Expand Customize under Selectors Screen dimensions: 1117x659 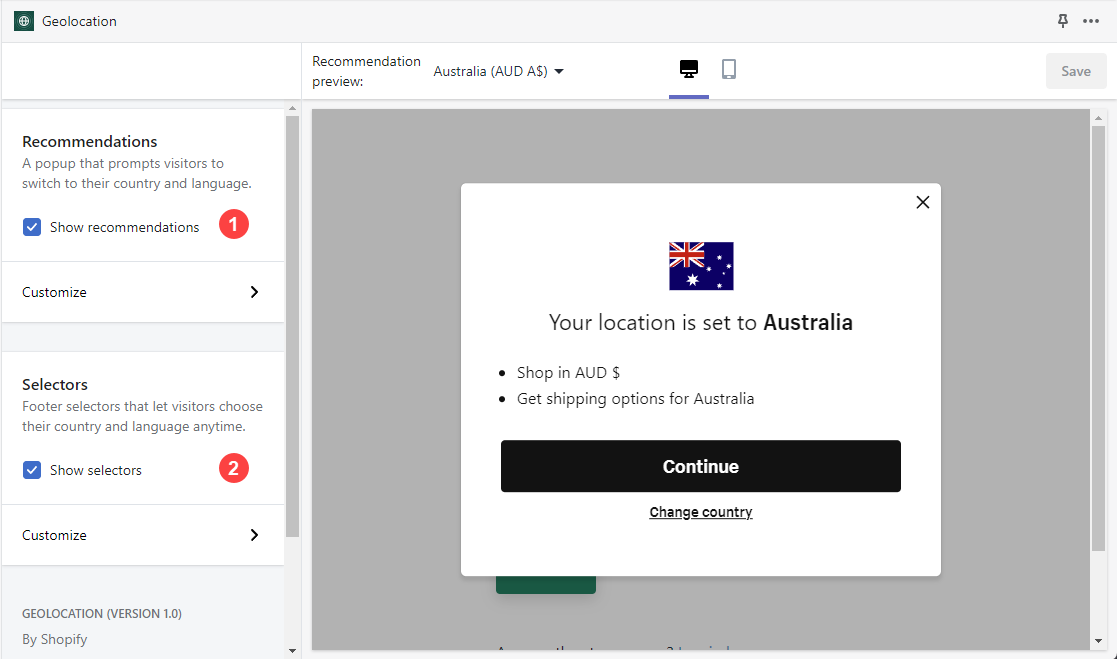point(142,535)
